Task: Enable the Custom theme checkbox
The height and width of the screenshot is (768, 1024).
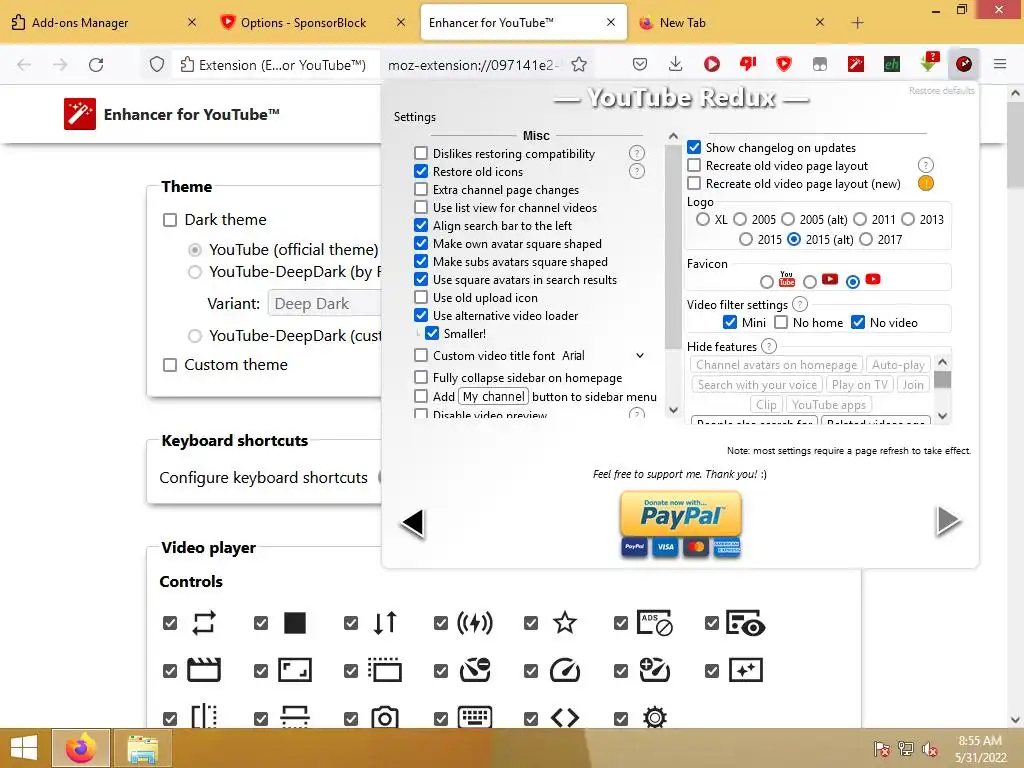Action: pyautogui.click(x=170, y=364)
